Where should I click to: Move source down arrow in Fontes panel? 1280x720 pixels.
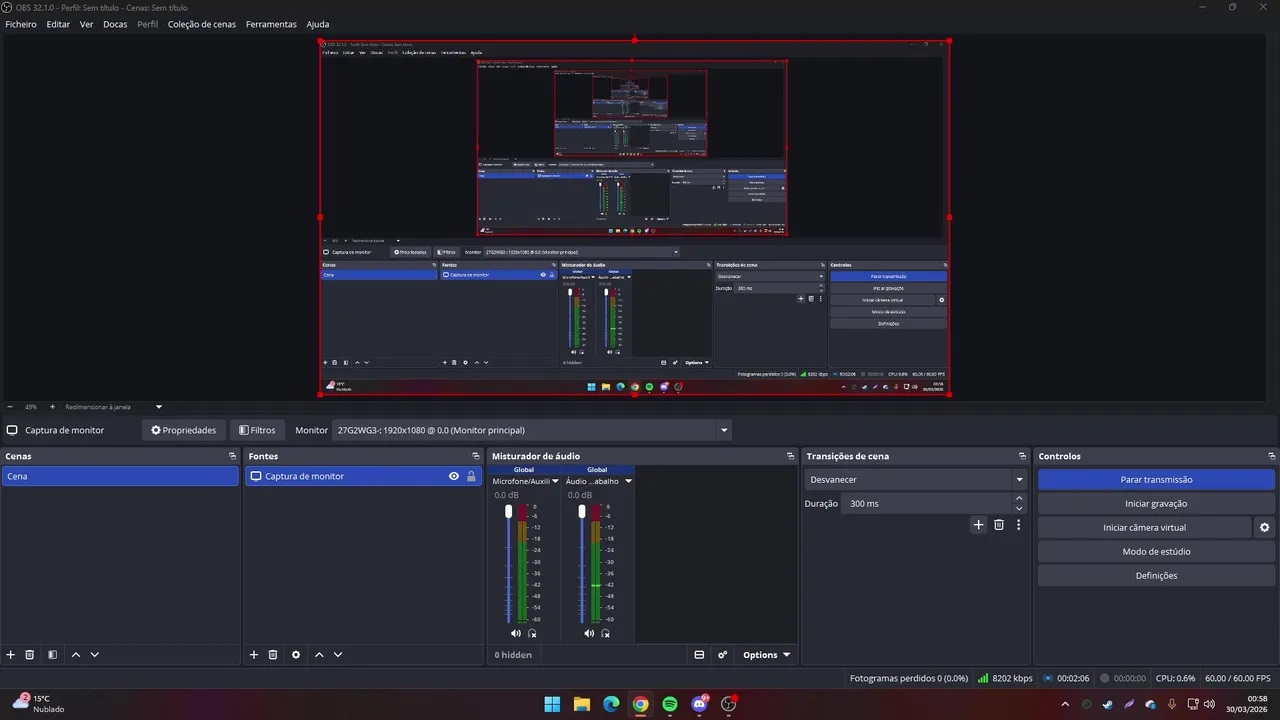pos(338,655)
